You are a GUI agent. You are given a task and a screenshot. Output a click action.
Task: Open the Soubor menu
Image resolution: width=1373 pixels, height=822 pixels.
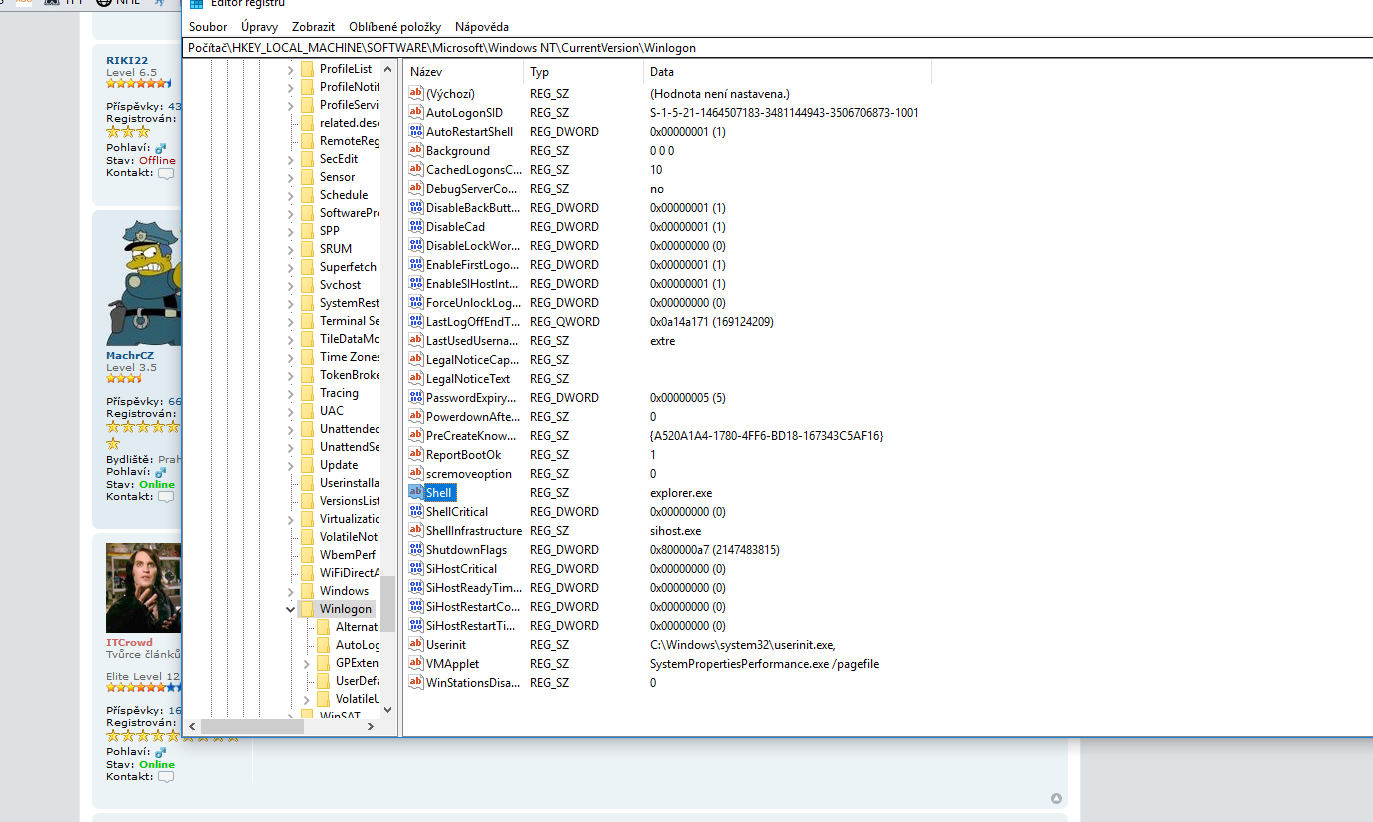[x=208, y=27]
